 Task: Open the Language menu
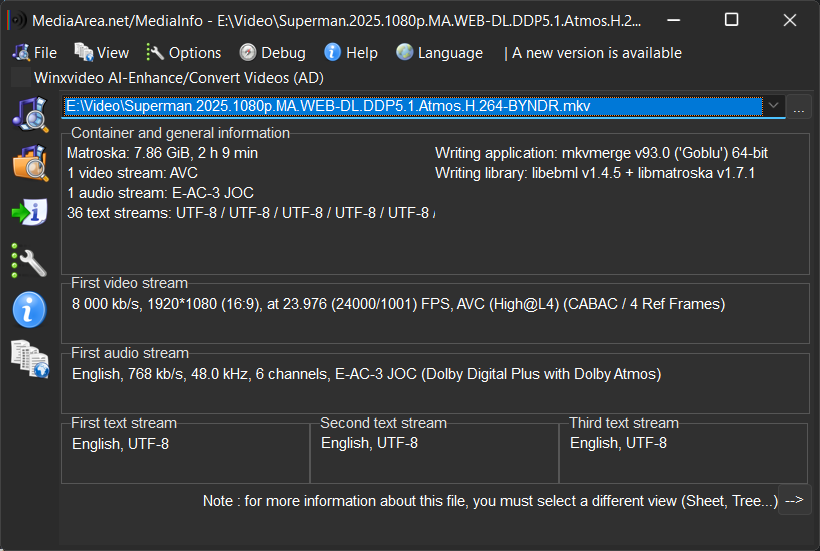coord(439,53)
